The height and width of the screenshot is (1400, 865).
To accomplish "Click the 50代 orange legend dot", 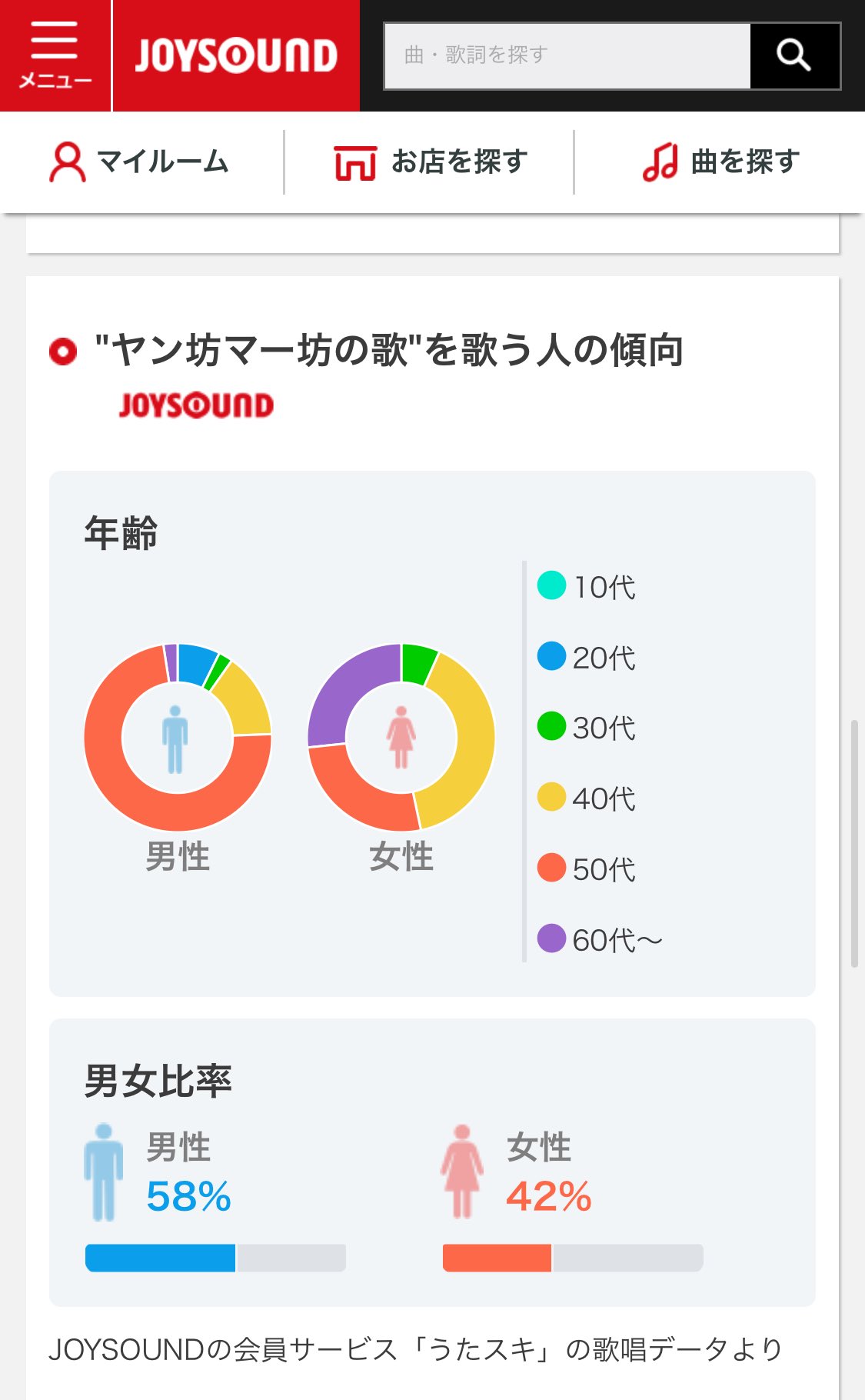I will (551, 868).
